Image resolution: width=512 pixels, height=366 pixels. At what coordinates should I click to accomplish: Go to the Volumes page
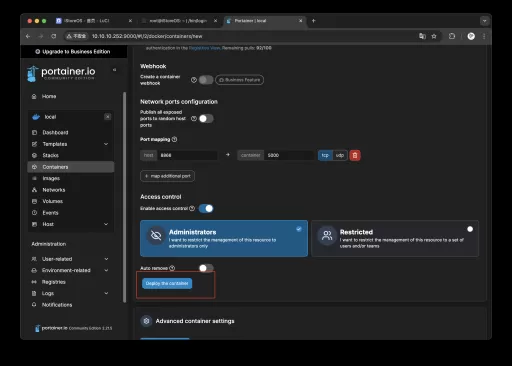[x=52, y=201]
